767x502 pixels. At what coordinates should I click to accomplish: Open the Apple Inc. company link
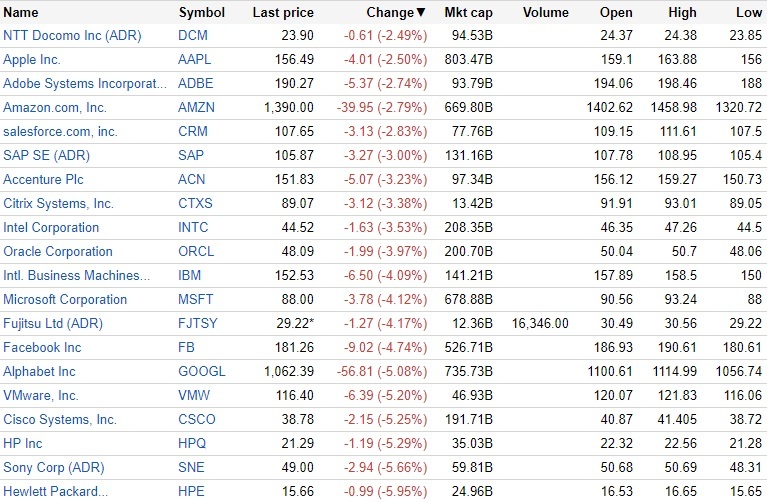[x=32, y=59]
